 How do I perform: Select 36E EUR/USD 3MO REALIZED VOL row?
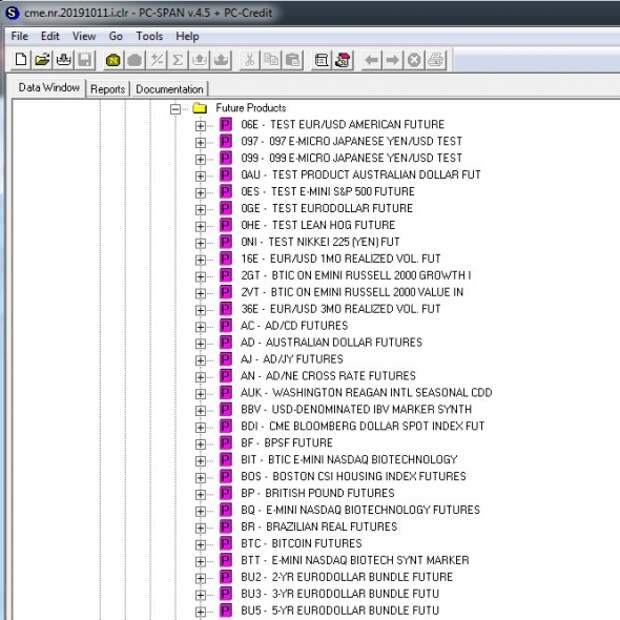click(340, 308)
